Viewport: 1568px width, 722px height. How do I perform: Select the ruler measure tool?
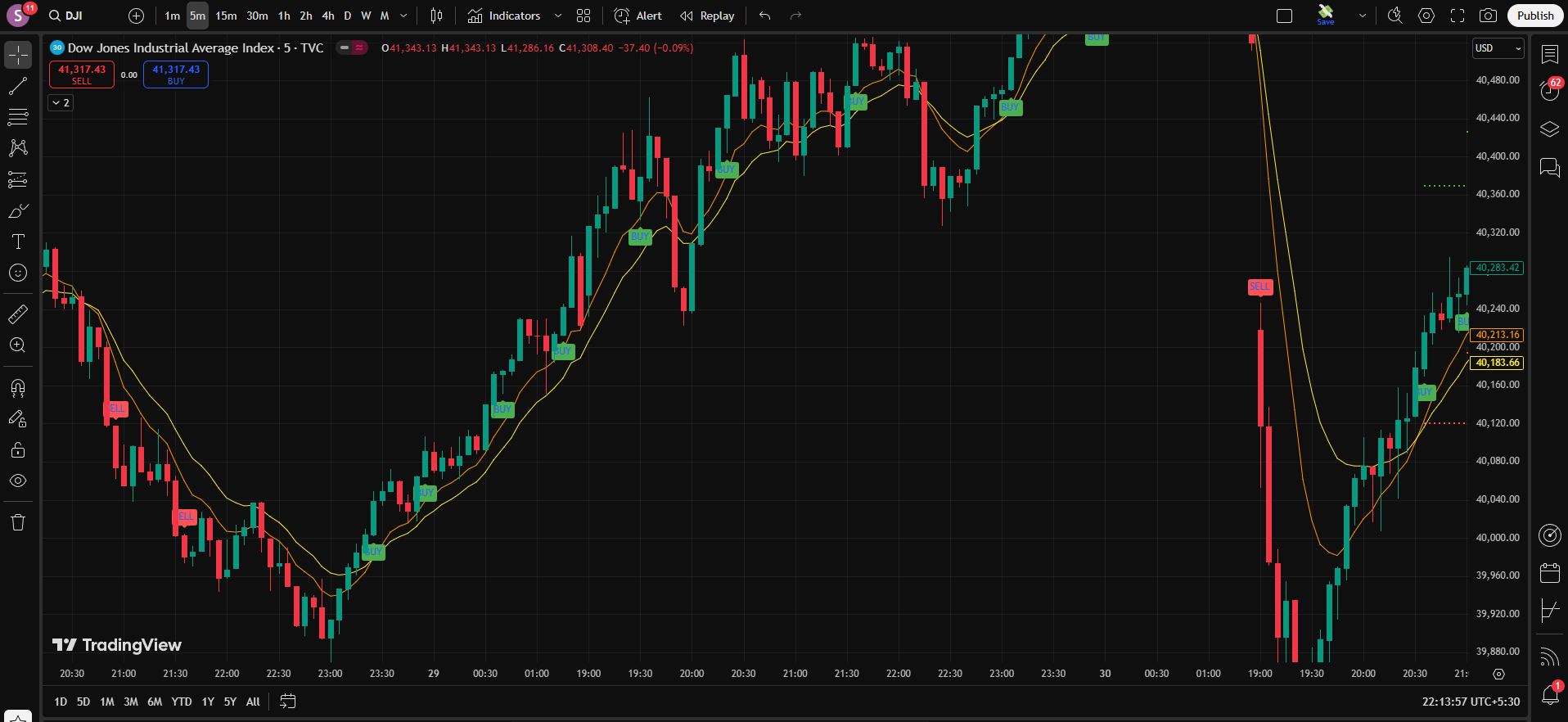tap(18, 314)
